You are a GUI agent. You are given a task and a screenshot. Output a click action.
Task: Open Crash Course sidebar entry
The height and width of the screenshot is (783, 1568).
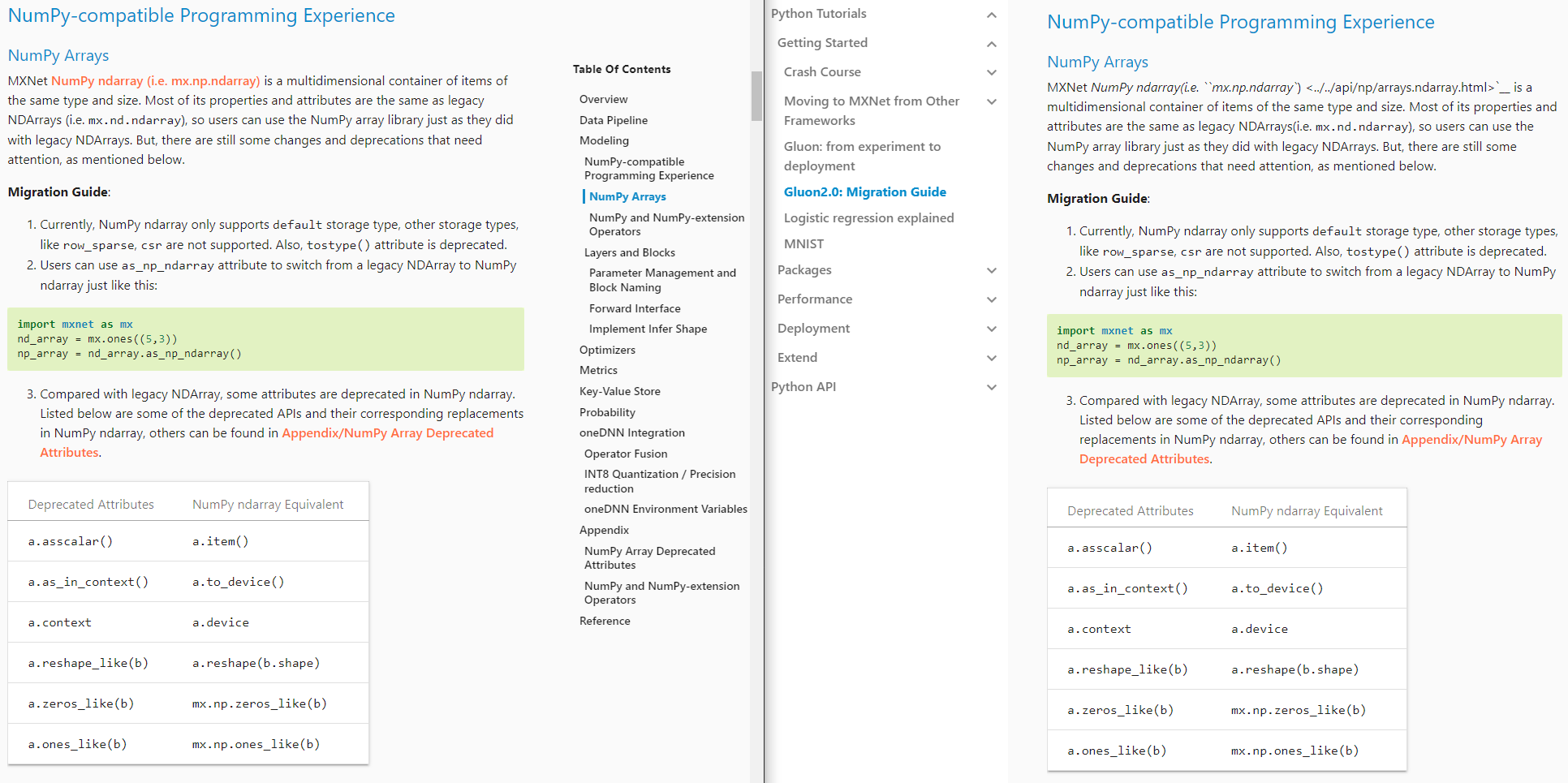click(822, 72)
